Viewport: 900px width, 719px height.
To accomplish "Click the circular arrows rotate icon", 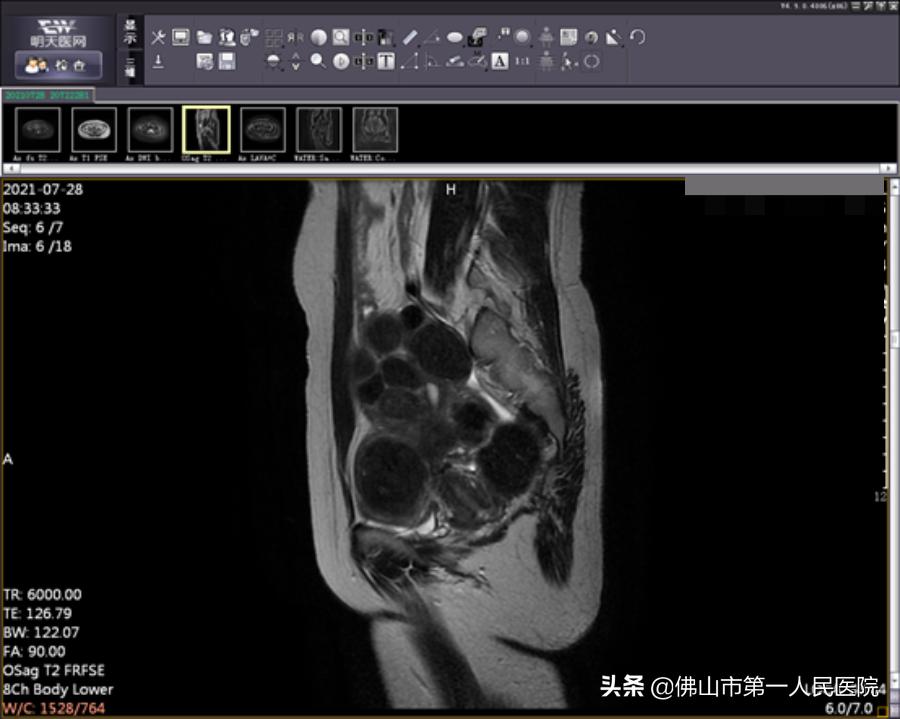I will pos(591,61).
